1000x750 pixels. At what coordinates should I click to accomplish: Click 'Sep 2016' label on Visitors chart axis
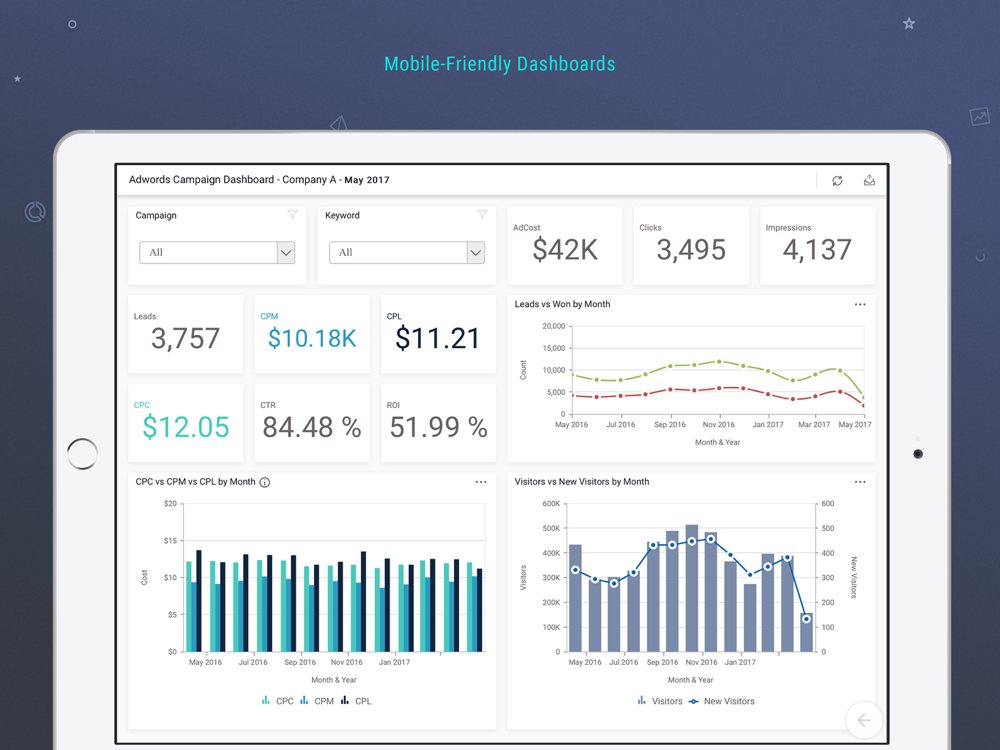click(x=663, y=663)
